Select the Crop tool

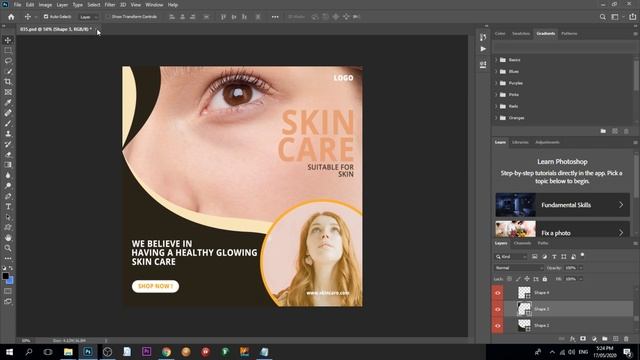[x=8, y=82]
